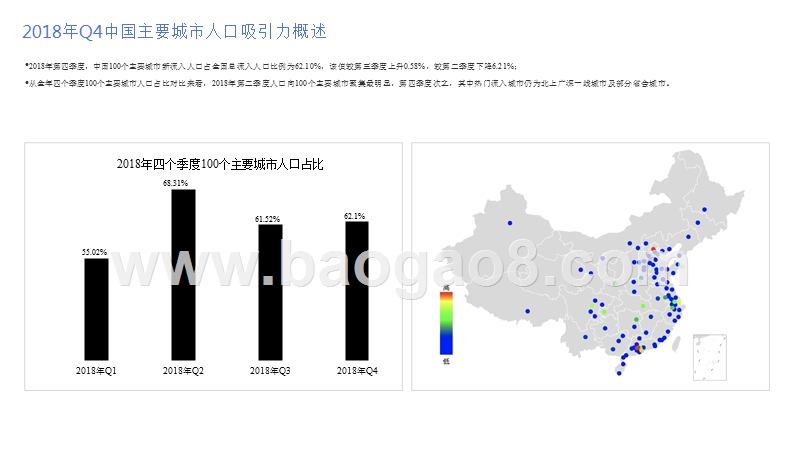Click the South China Sea inset map

[x=710, y=357]
